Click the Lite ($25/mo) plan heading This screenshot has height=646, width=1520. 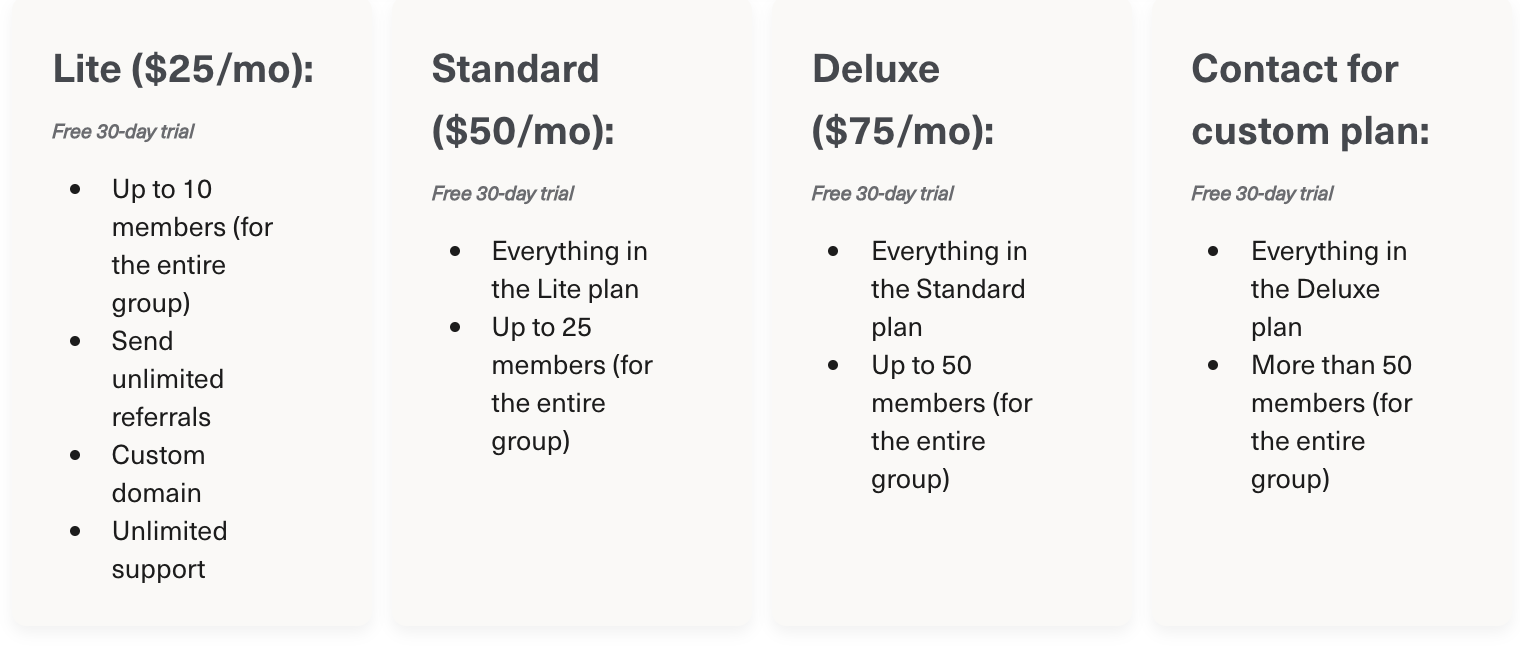[183, 69]
